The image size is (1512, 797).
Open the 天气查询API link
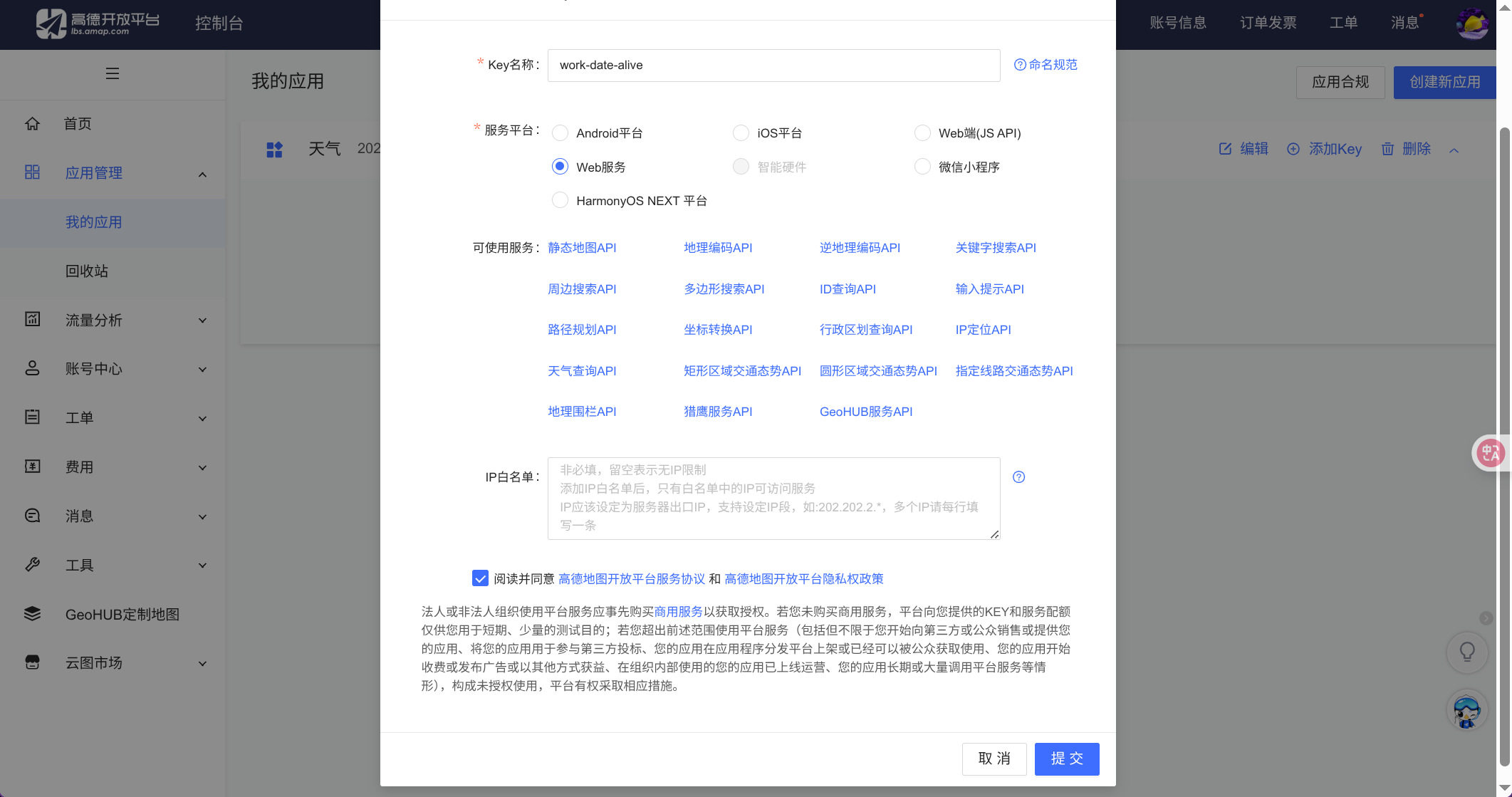click(x=582, y=371)
